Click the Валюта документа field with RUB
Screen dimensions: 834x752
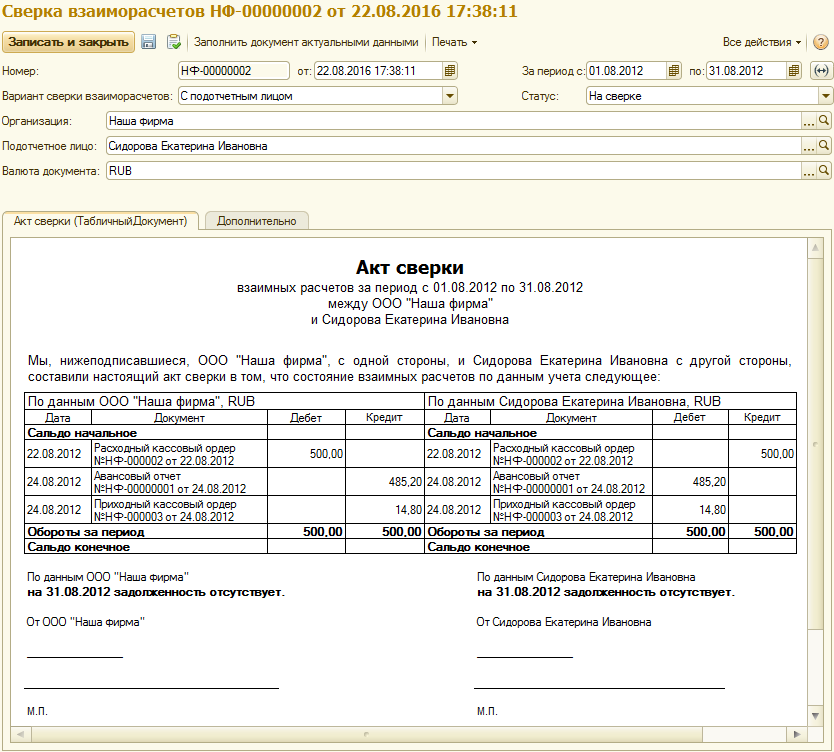click(x=454, y=171)
